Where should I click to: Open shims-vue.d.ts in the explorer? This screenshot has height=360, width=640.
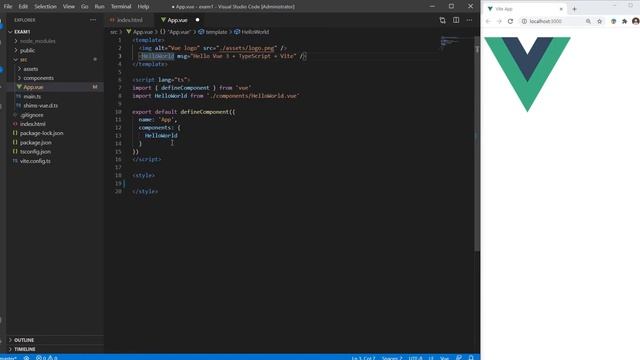[x=55, y=106]
